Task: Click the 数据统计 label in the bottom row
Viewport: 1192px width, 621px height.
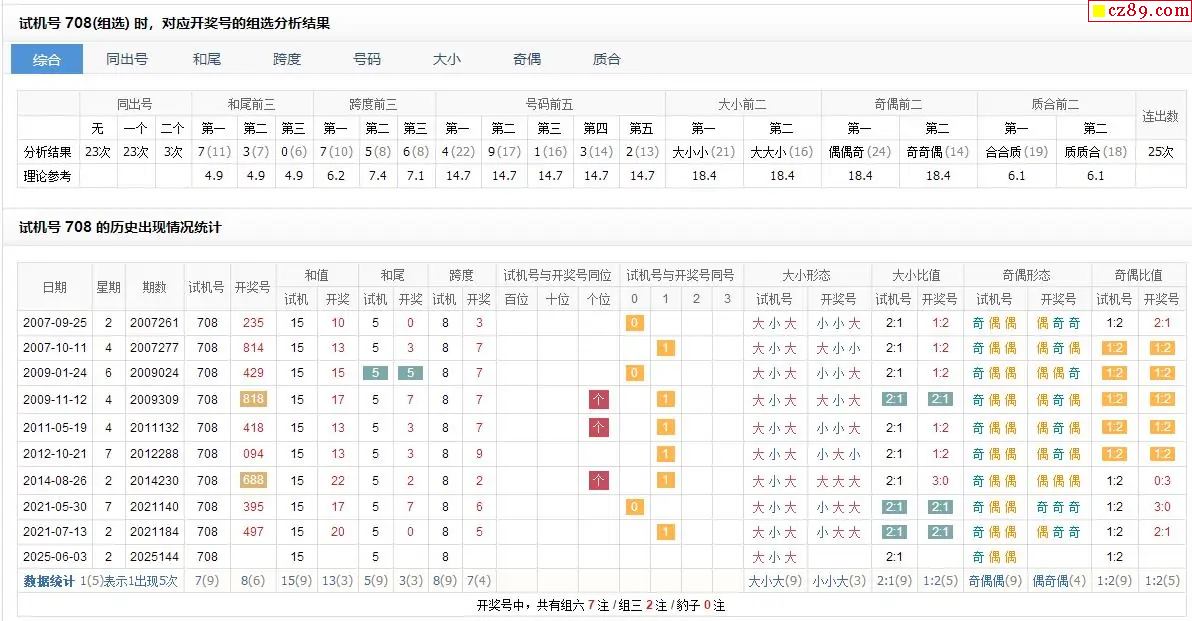Action: coord(49,581)
